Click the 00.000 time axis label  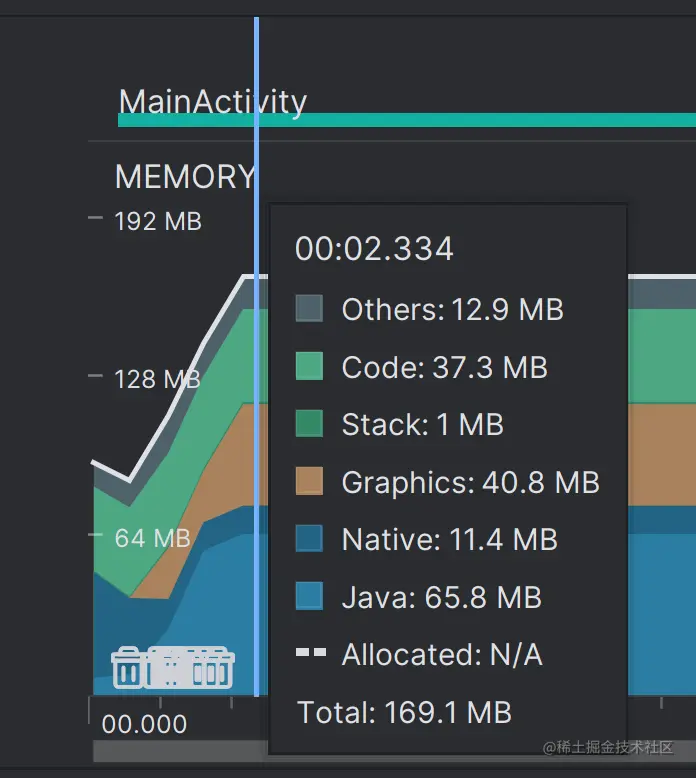tap(144, 724)
